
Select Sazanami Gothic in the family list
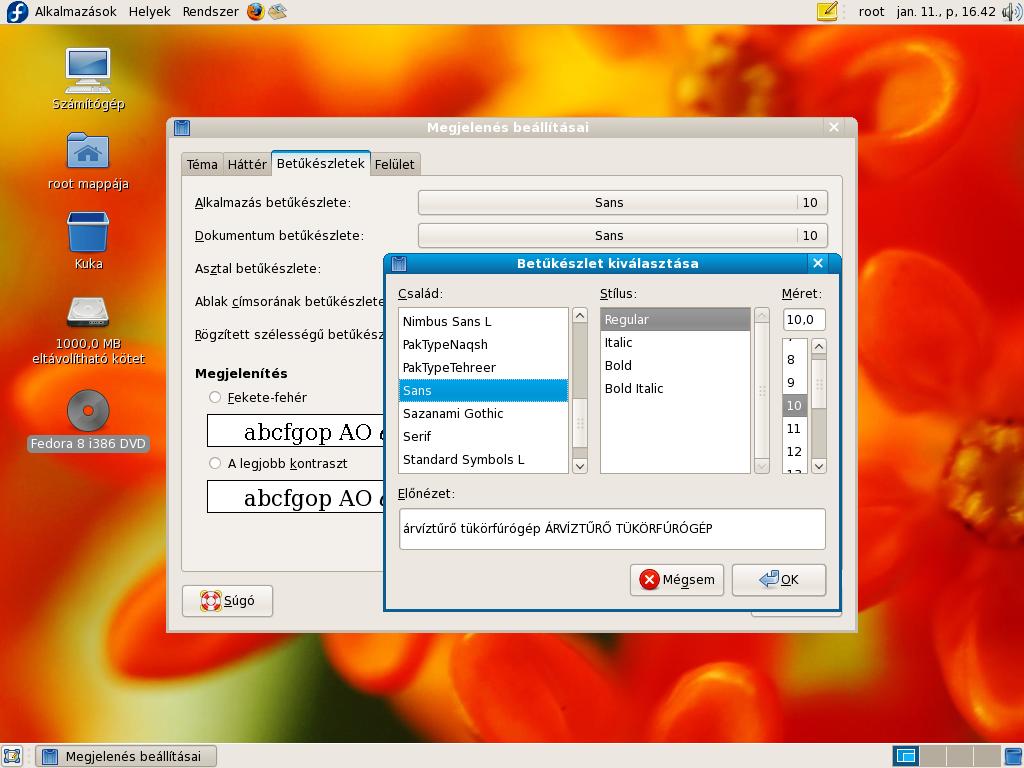pyautogui.click(x=453, y=413)
